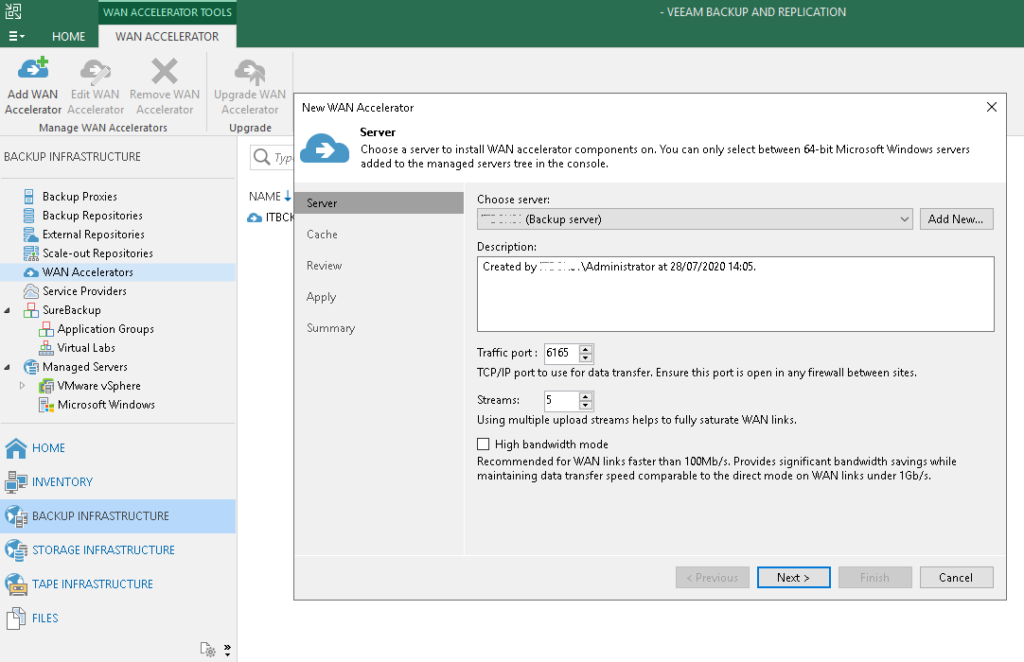Image resolution: width=1024 pixels, height=662 pixels.
Task: Open the Files navigation view
Action: 45,618
